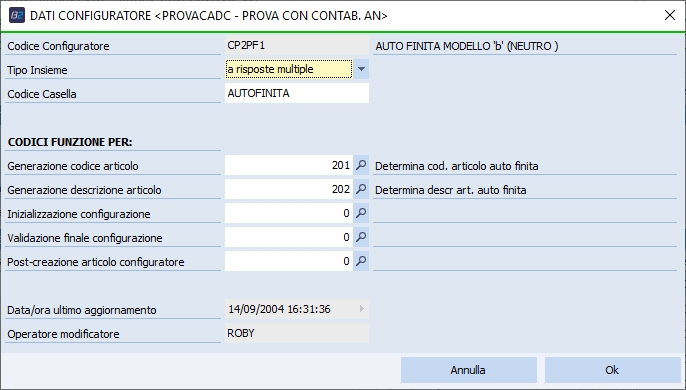Click the B2 application icon in title bar
This screenshot has width=686, height=390.
17,15
